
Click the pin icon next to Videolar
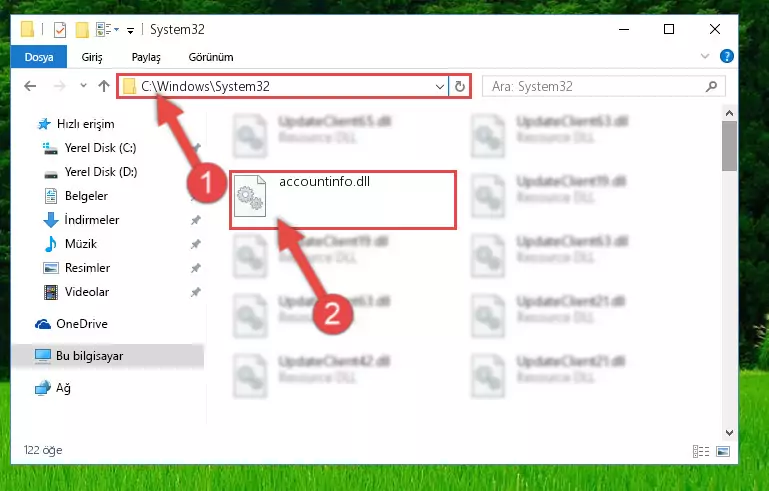[196, 292]
